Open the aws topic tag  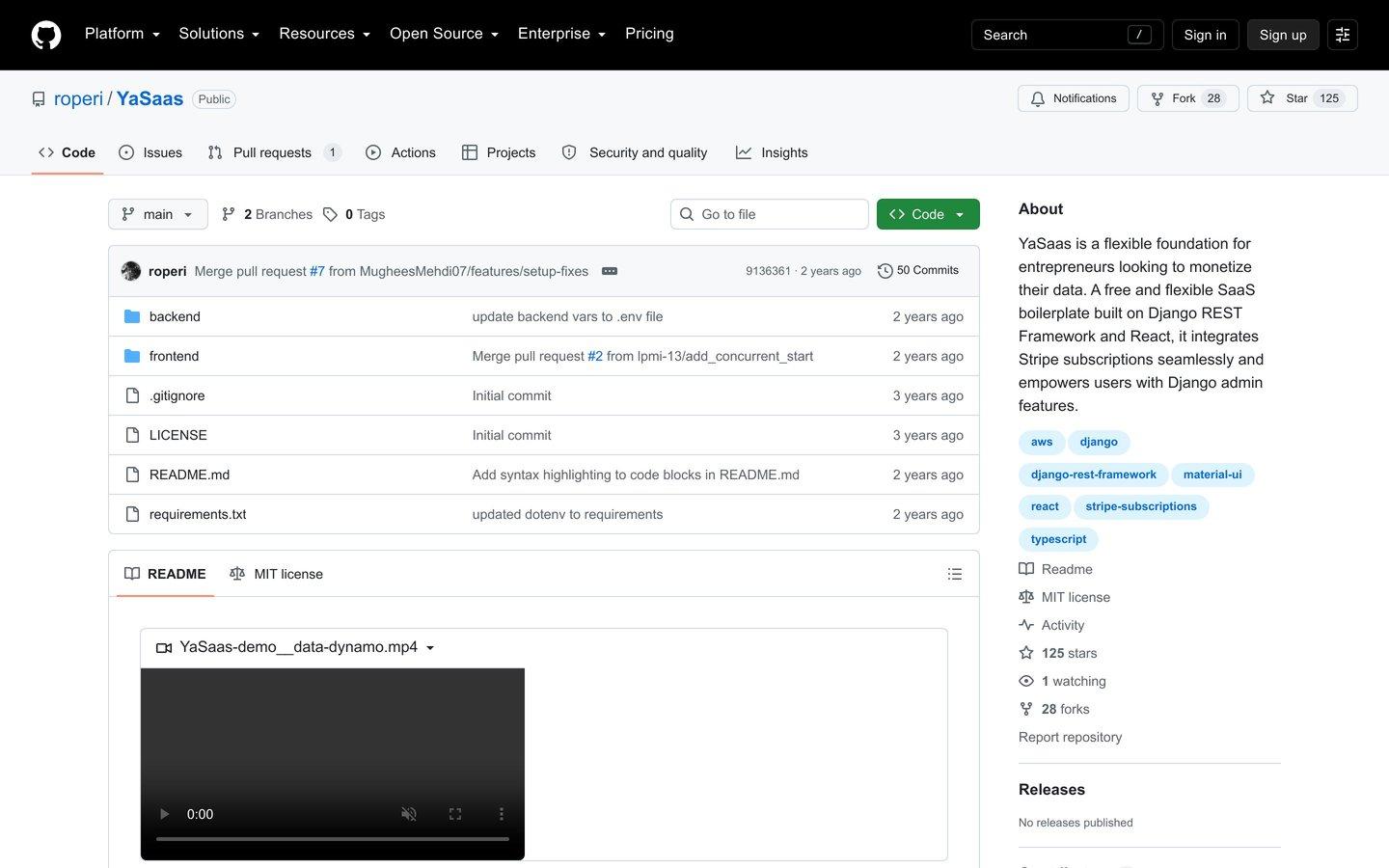(1042, 442)
